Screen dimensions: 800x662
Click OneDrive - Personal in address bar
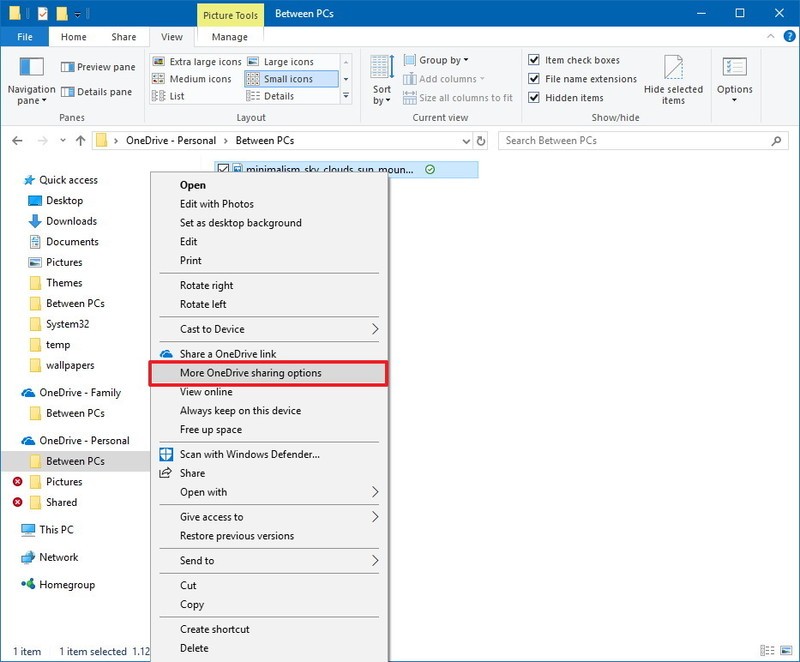point(171,140)
